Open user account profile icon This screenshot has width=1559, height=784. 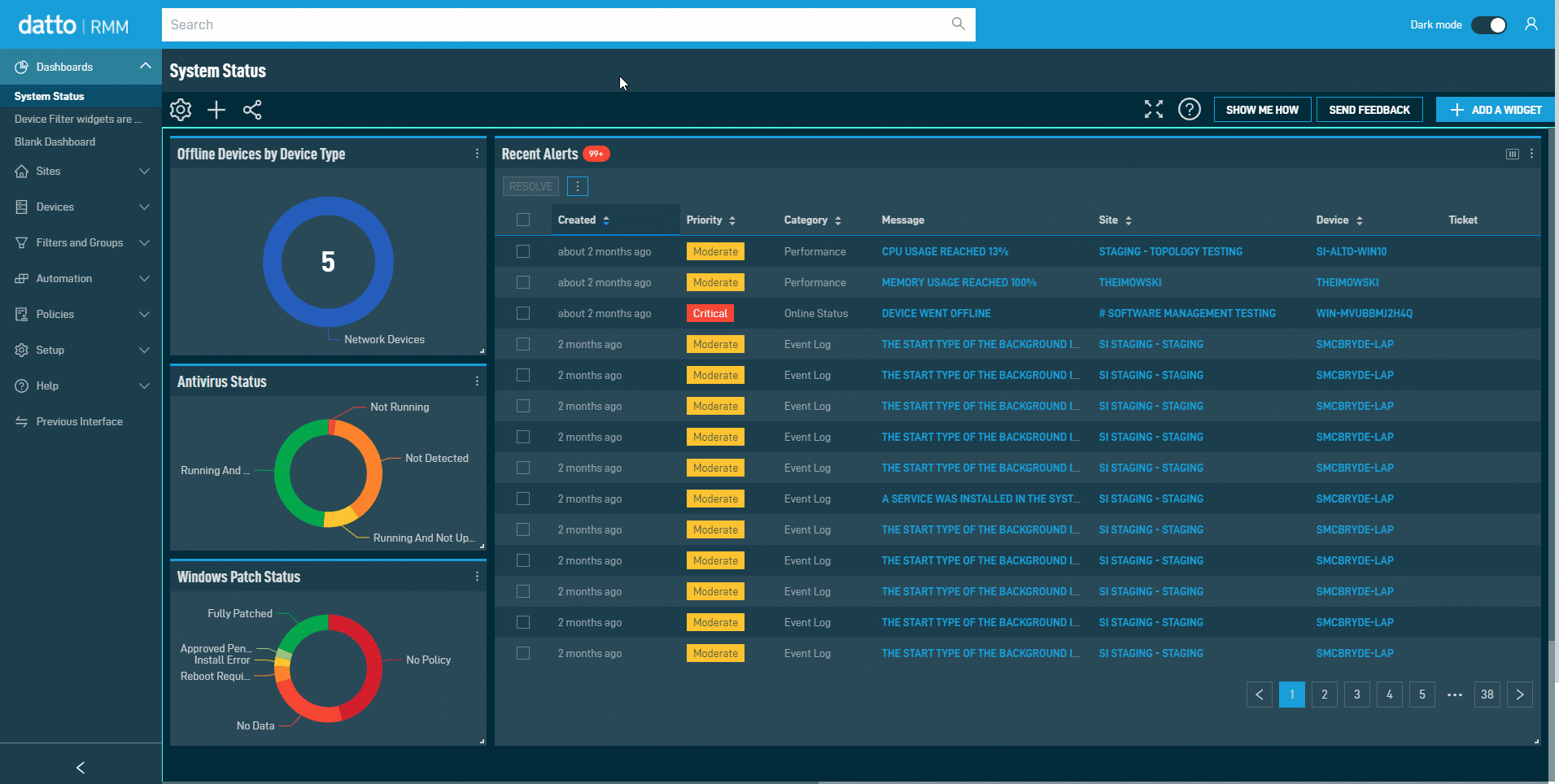(1531, 24)
